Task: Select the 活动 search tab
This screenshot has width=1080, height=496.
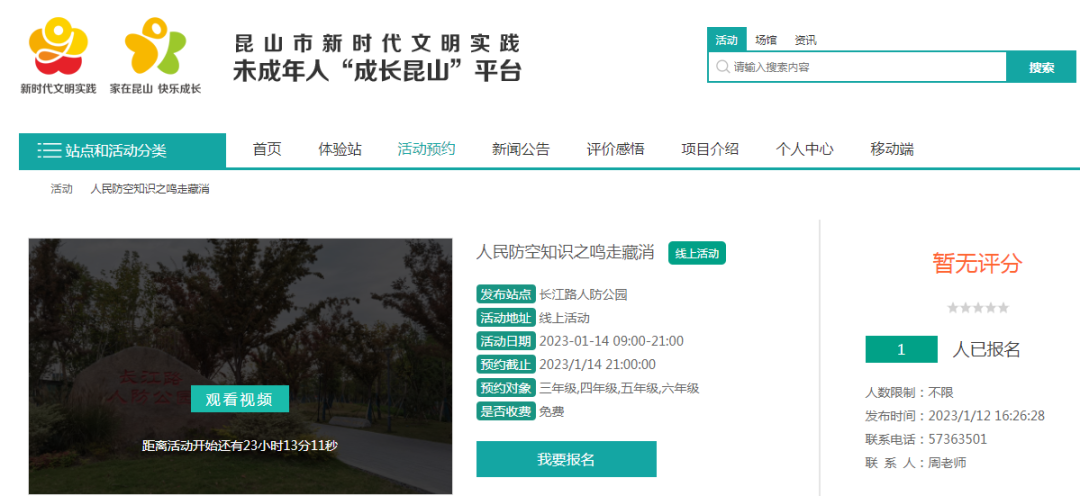Action: click(725, 40)
